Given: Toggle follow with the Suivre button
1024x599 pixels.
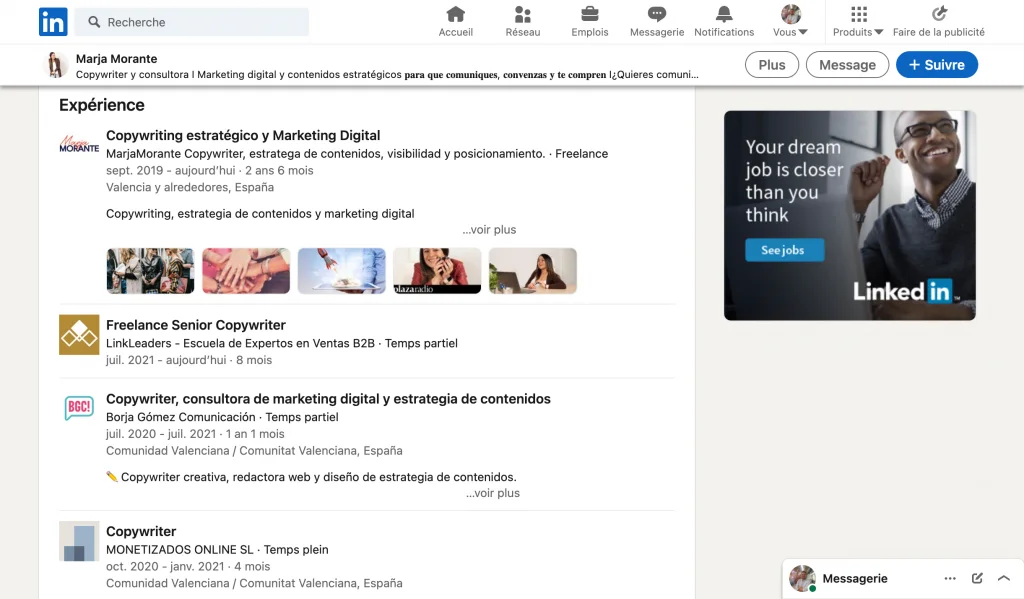Looking at the screenshot, I should tap(936, 64).
